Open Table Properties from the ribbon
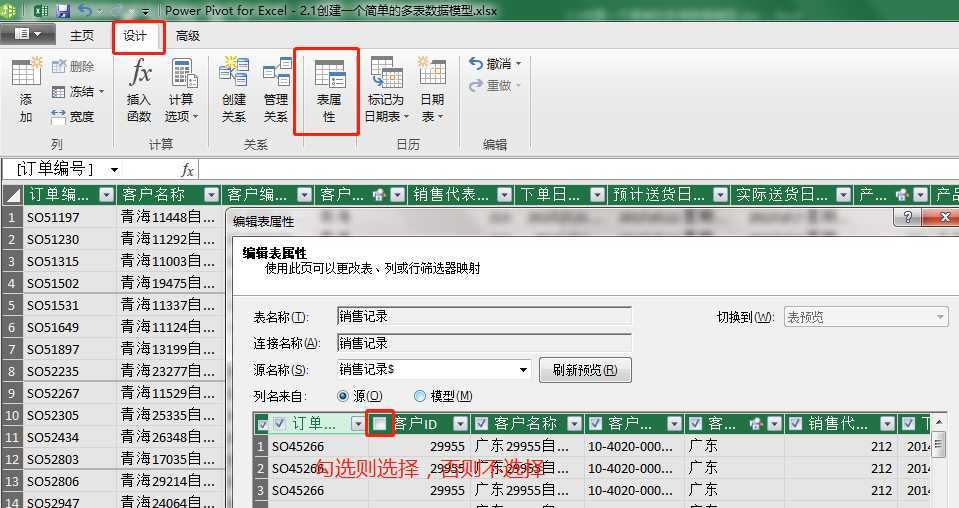This screenshot has height=508, width=959. coord(329,90)
